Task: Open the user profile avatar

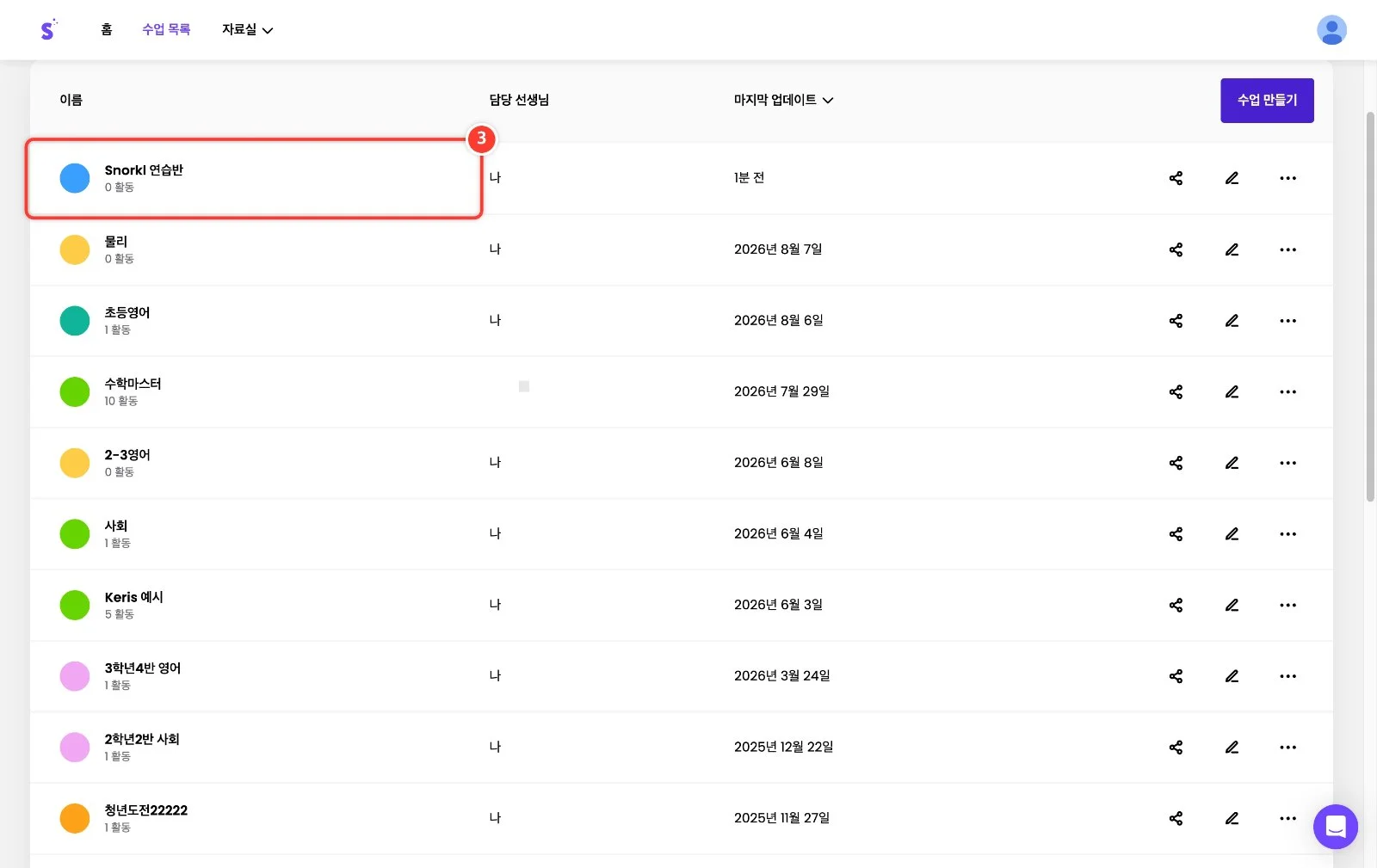Action: [x=1331, y=30]
